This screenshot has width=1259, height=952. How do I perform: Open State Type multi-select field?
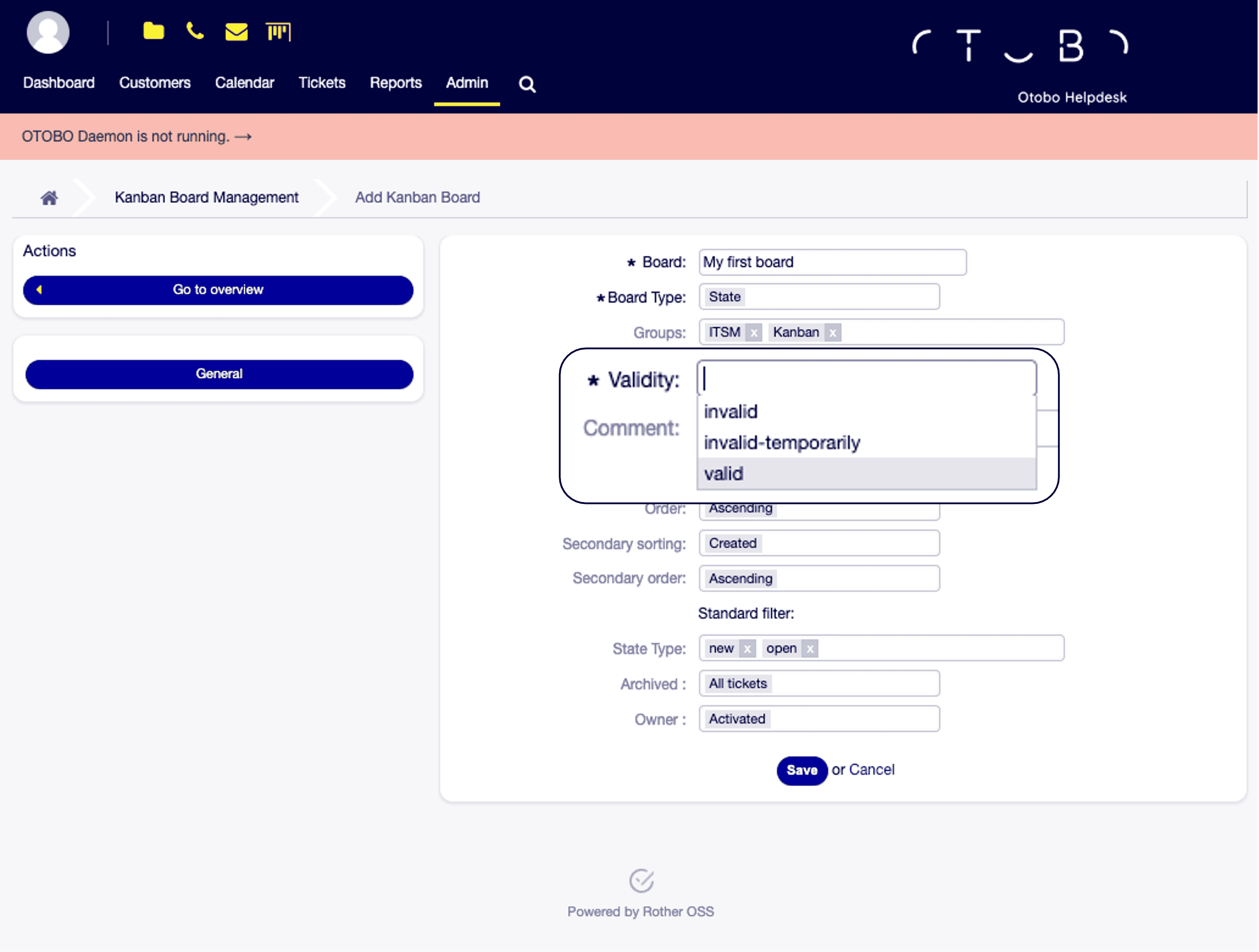(x=881, y=649)
